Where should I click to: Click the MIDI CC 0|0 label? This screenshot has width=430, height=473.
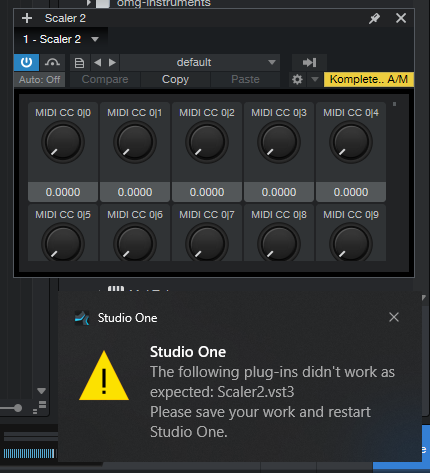(x=63, y=113)
